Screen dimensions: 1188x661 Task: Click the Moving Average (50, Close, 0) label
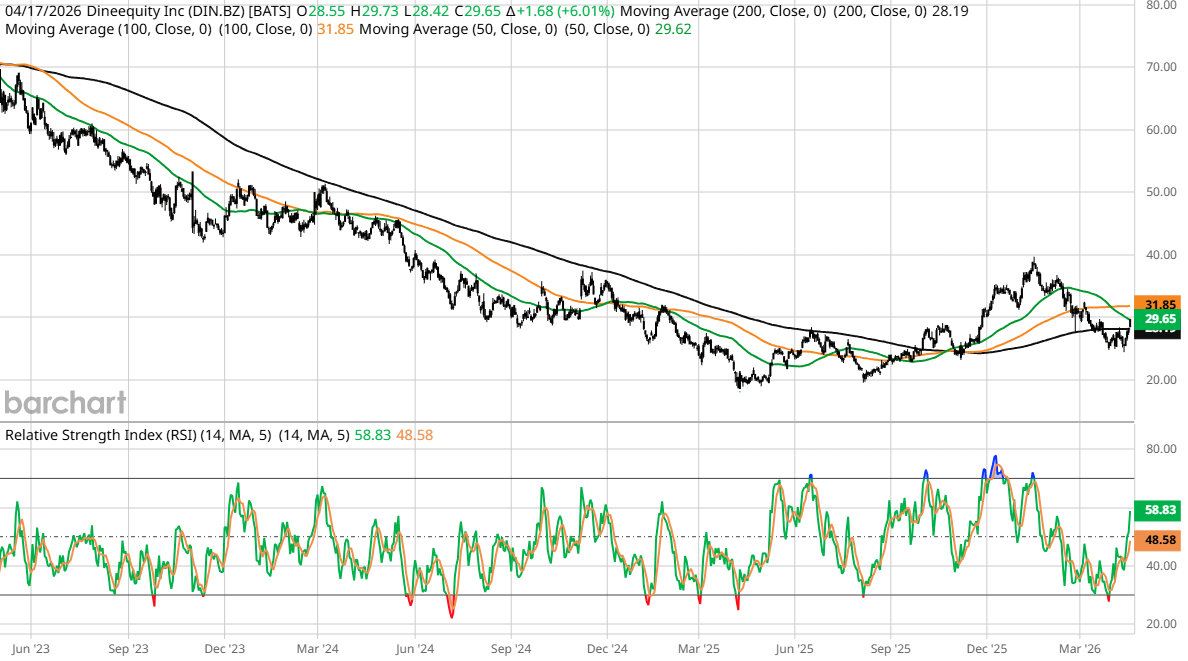(x=458, y=29)
